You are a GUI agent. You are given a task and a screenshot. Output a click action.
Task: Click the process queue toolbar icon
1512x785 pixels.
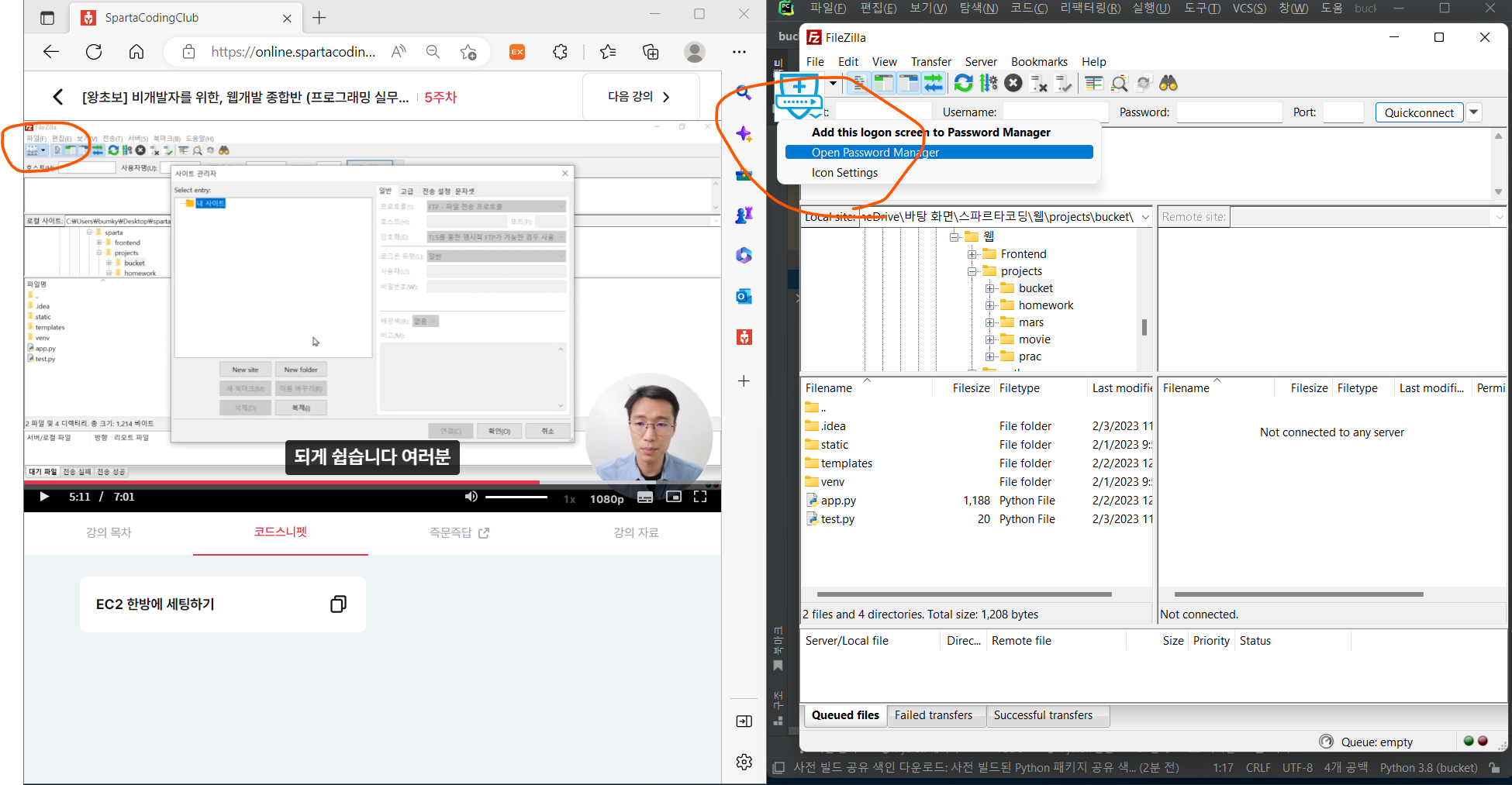tap(989, 83)
